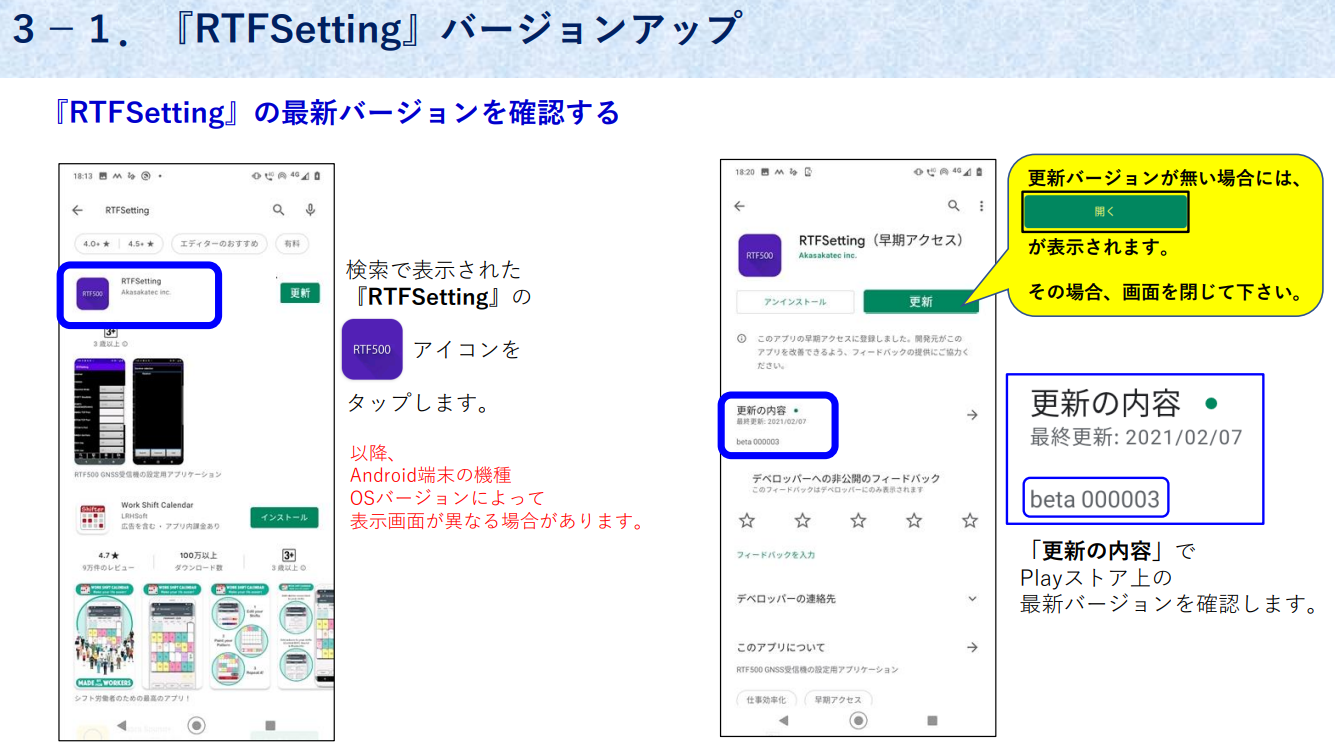This screenshot has width=1335, height=753.
Task: Tap RTF500 app icon on detail page
Action: [760, 255]
